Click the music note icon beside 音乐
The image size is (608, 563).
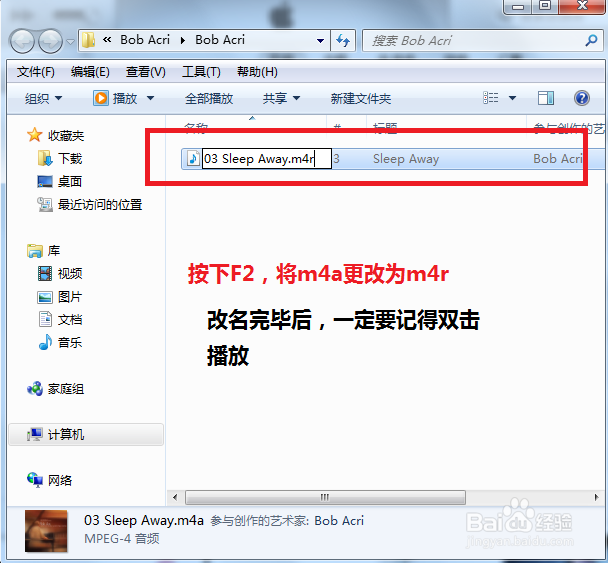pos(45,342)
